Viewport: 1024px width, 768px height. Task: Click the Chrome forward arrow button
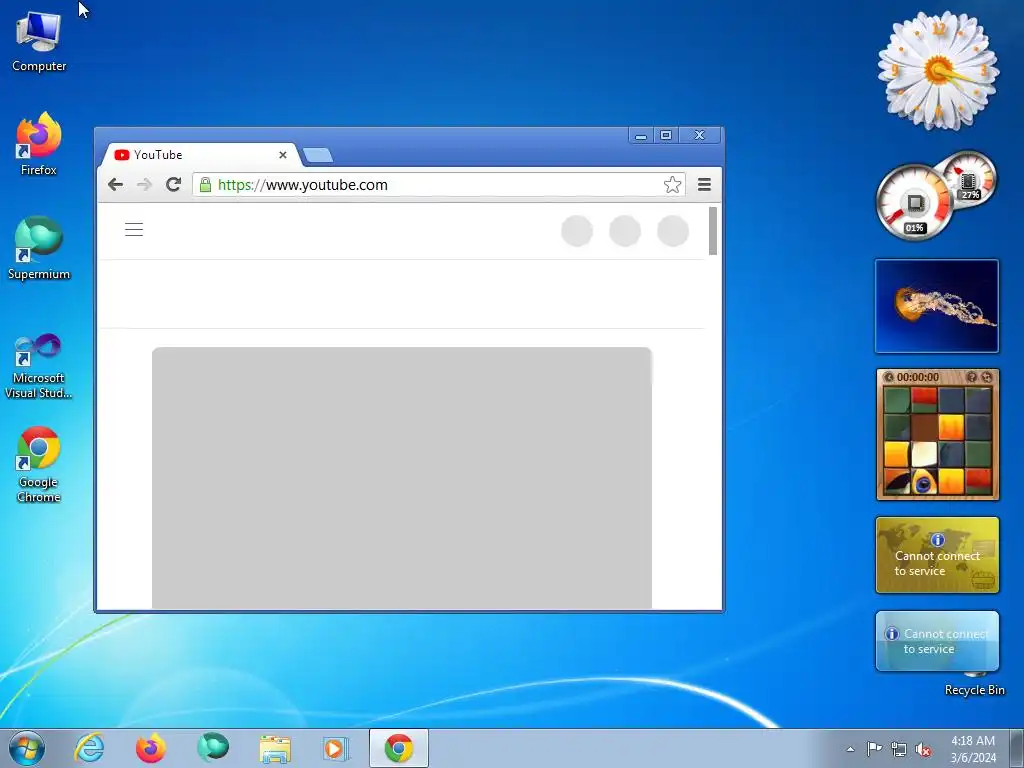[x=144, y=185]
